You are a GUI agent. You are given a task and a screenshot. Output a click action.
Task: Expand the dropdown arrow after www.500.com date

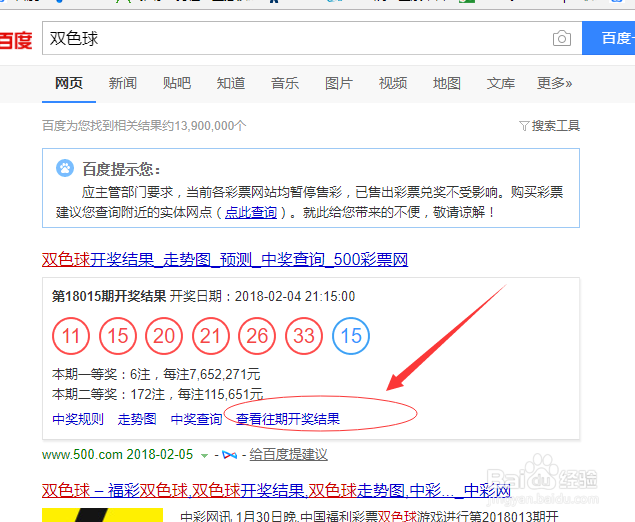tap(205, 456)
